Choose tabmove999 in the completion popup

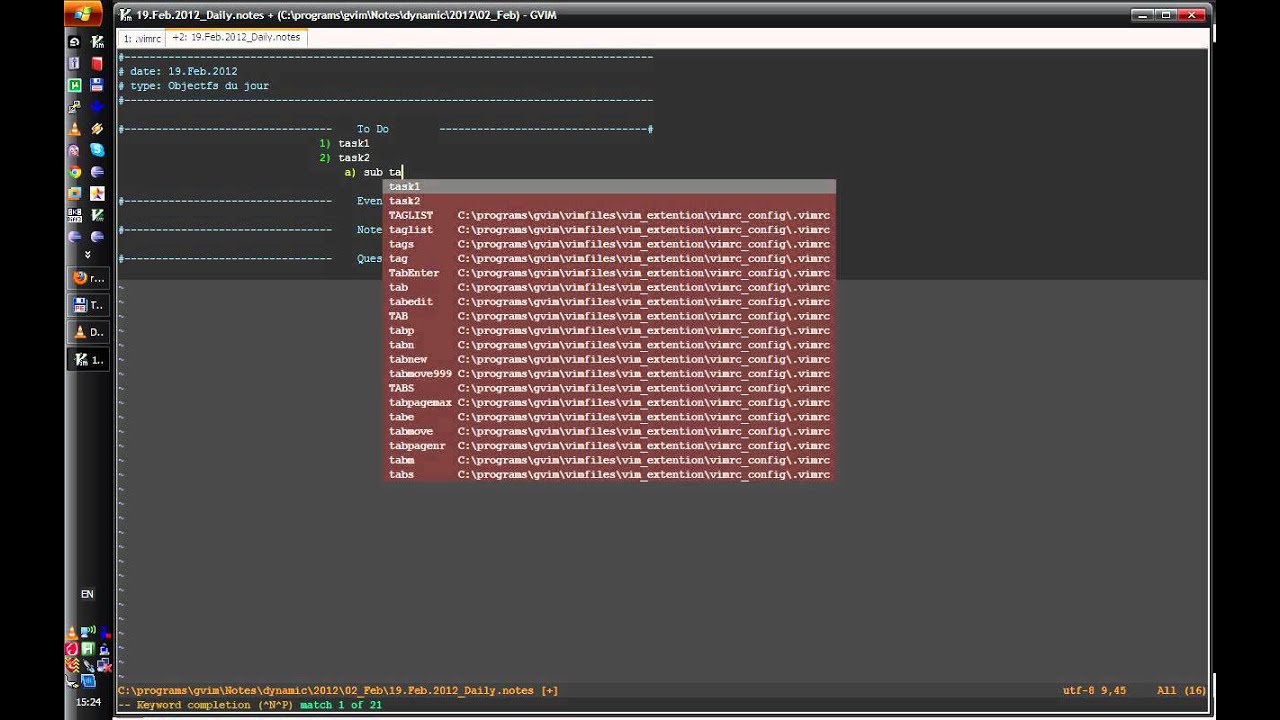609,373
